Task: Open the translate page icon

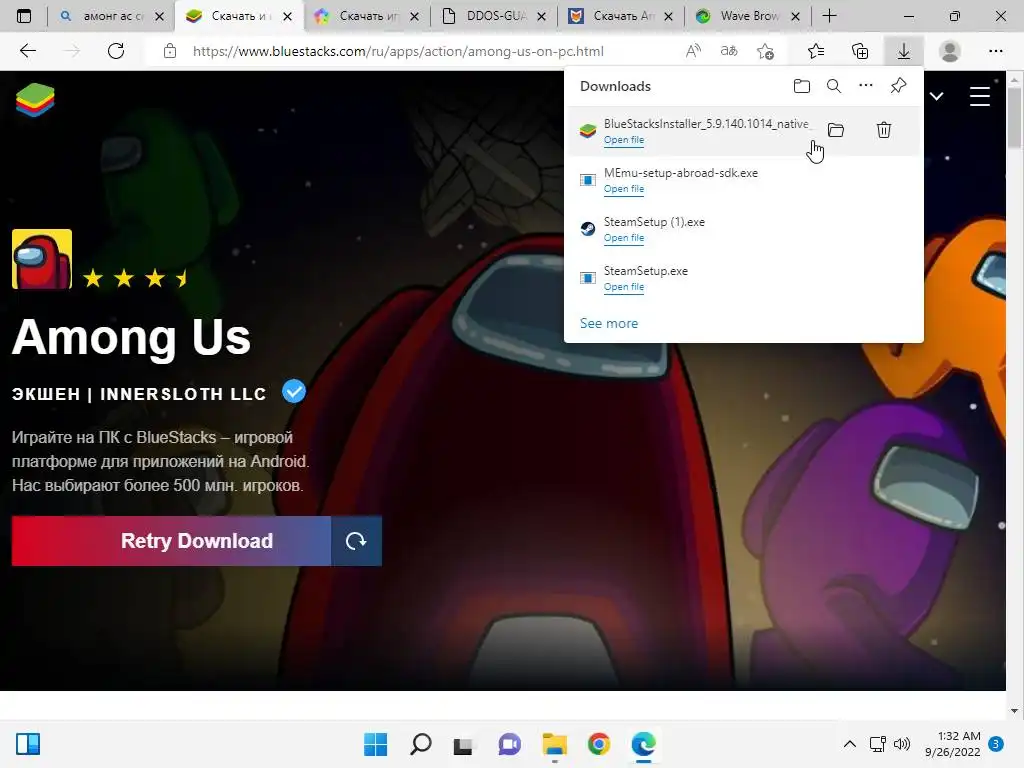Action: 729,51
